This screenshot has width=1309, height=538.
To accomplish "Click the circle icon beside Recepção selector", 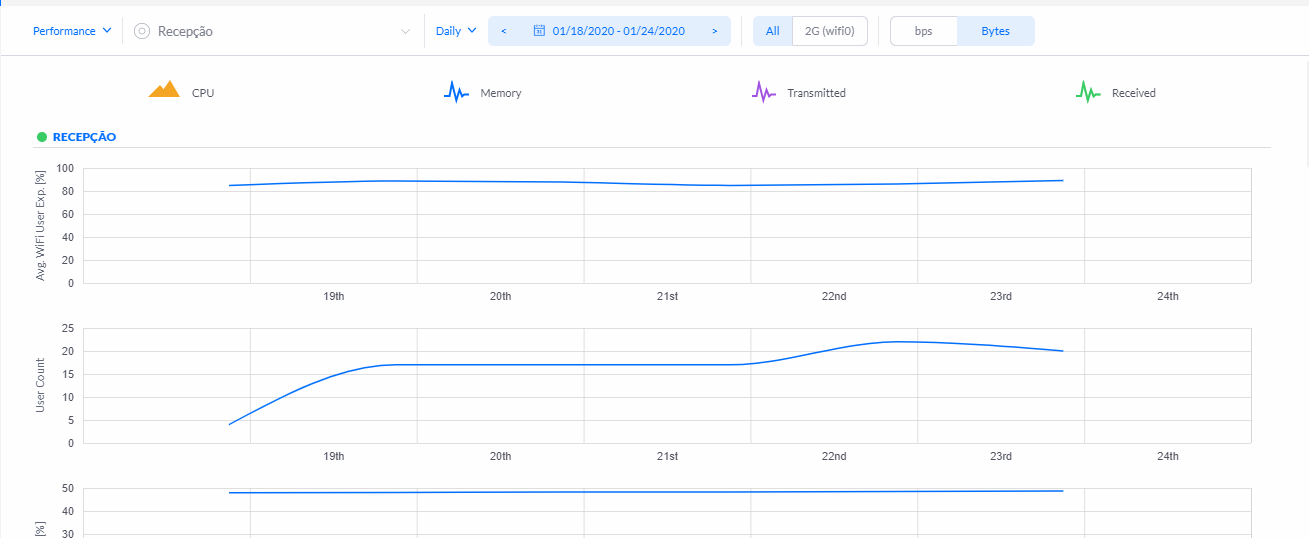I will pyautogui.click(x=142, y=31).
